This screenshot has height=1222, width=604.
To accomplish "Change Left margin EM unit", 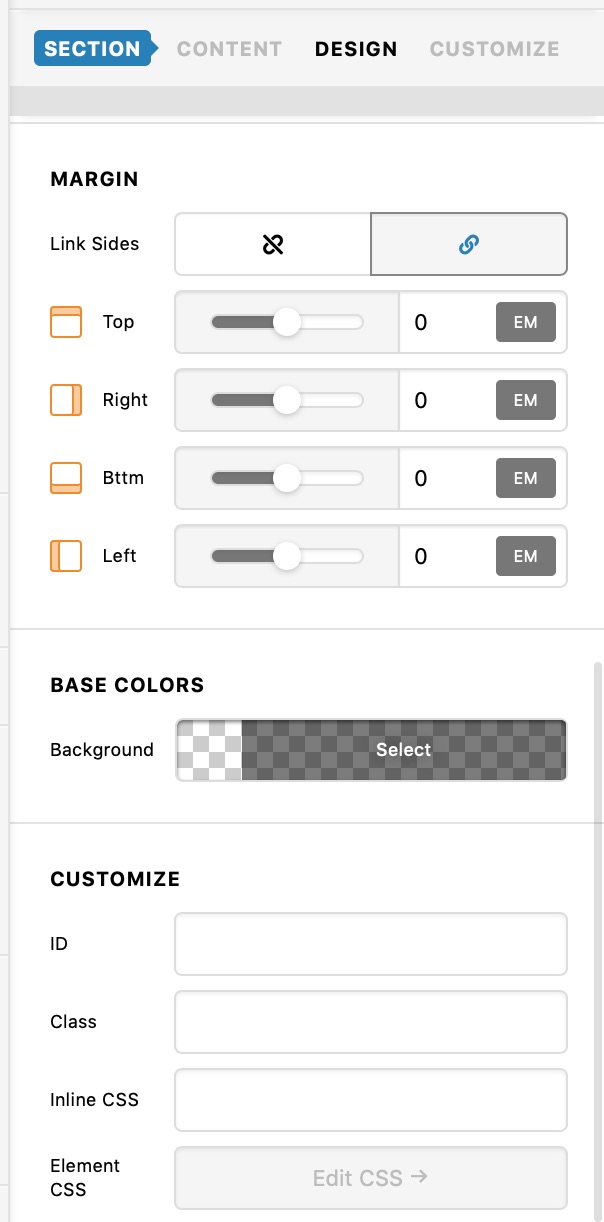I will tap(526, 556).
